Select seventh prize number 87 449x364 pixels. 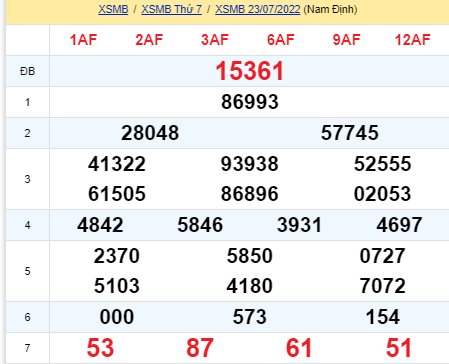click(200, 348)
